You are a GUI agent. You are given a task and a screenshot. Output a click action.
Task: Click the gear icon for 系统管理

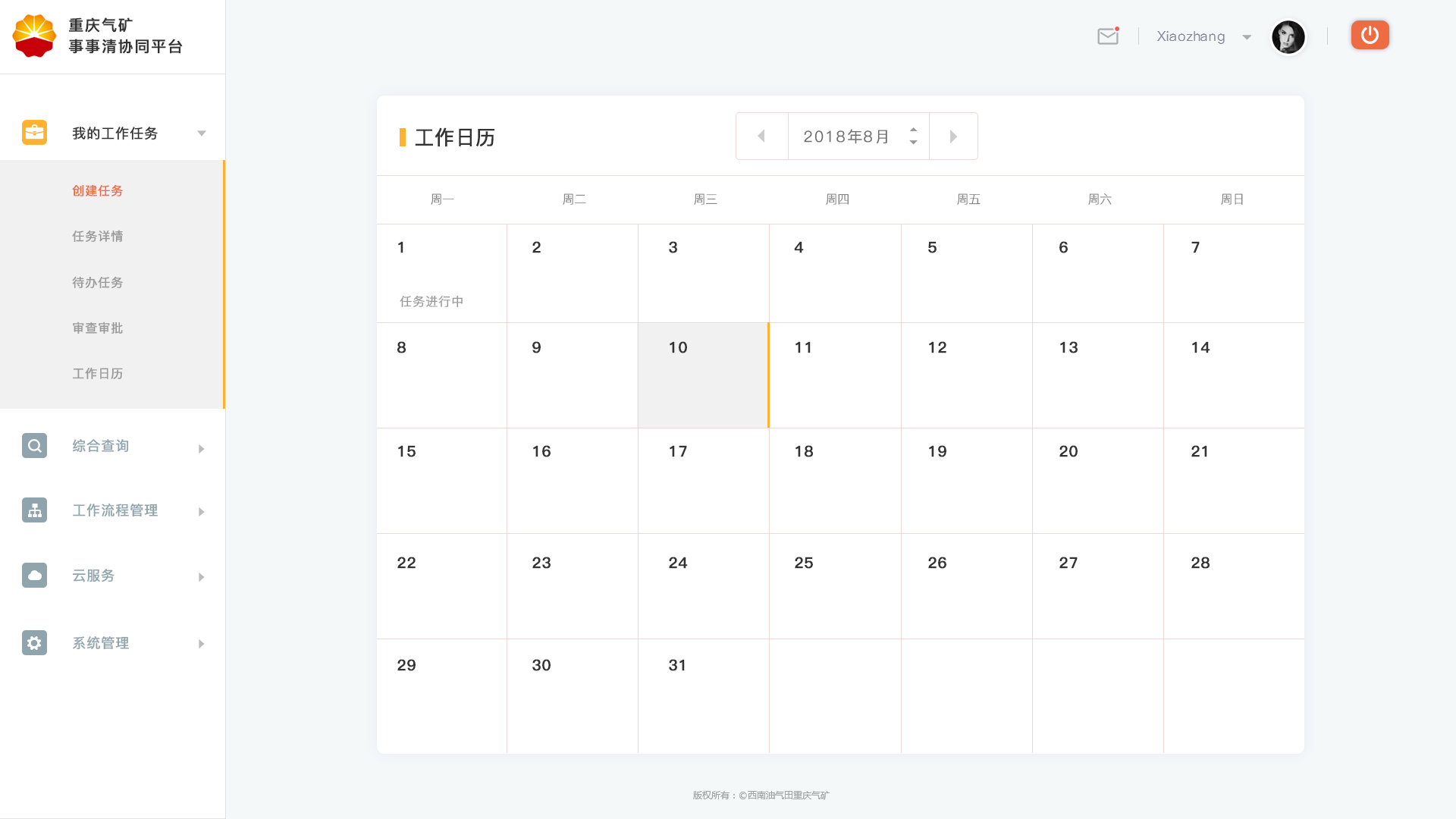pos(34,643)
